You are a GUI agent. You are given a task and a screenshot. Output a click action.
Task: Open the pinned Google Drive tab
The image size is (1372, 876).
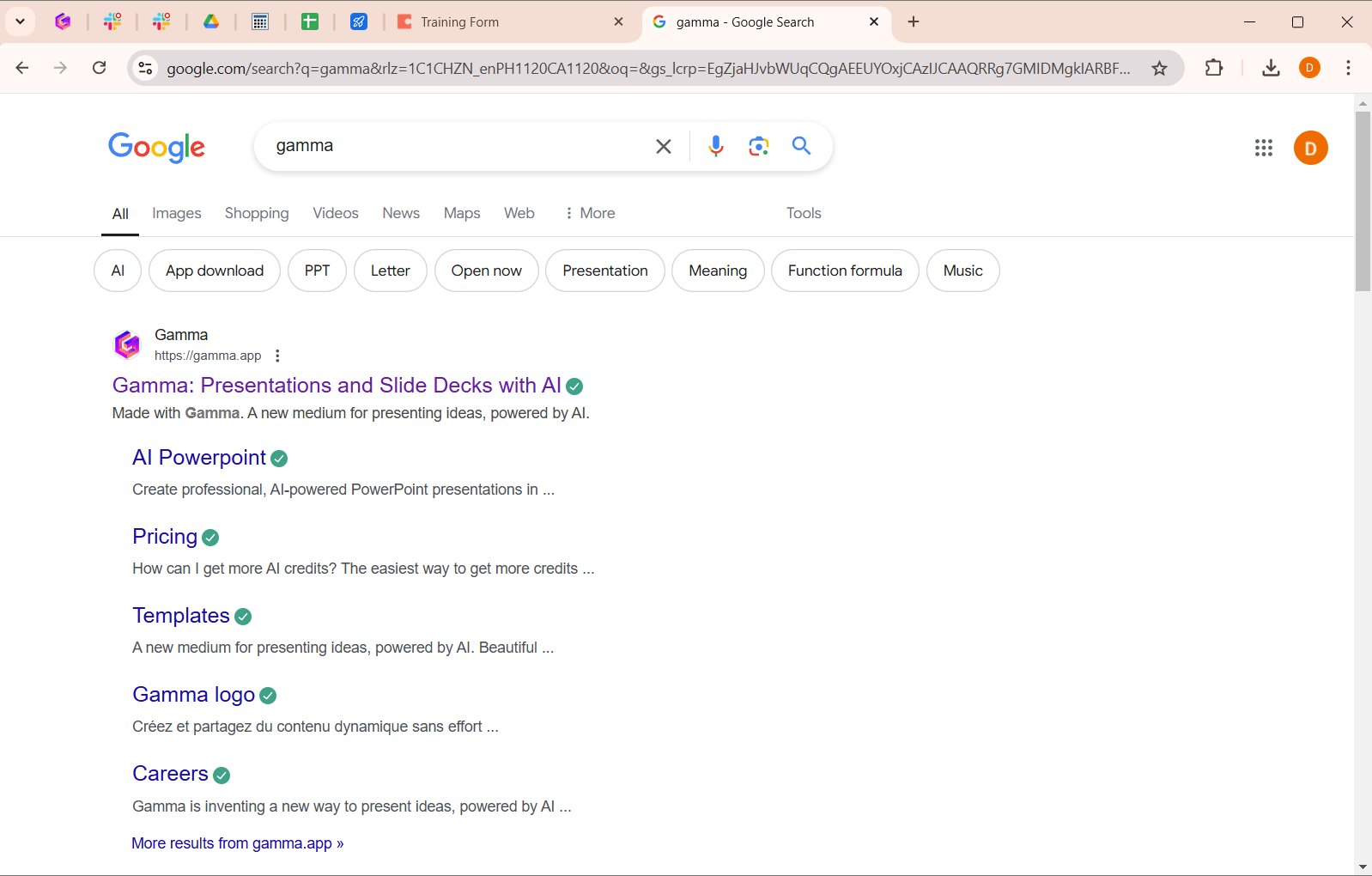211,21
